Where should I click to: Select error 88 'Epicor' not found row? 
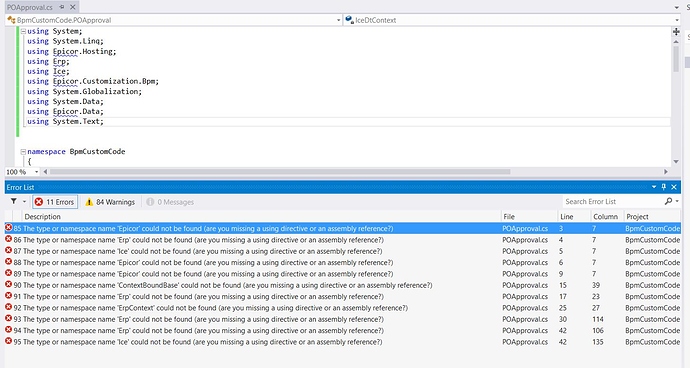[x=343, y=262]
